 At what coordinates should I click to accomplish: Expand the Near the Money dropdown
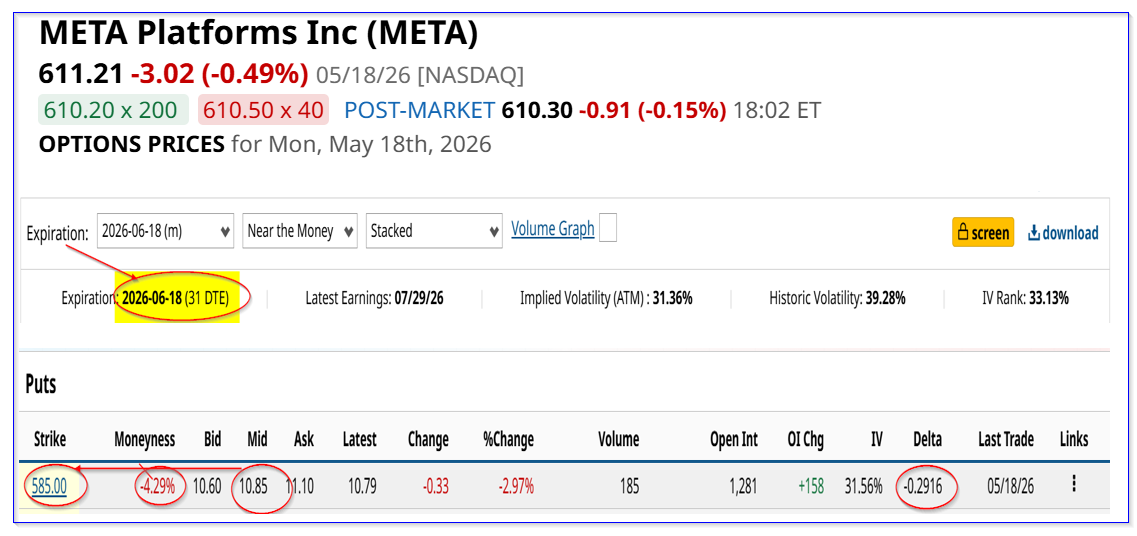pyautogui.click(x=300, y=231)
